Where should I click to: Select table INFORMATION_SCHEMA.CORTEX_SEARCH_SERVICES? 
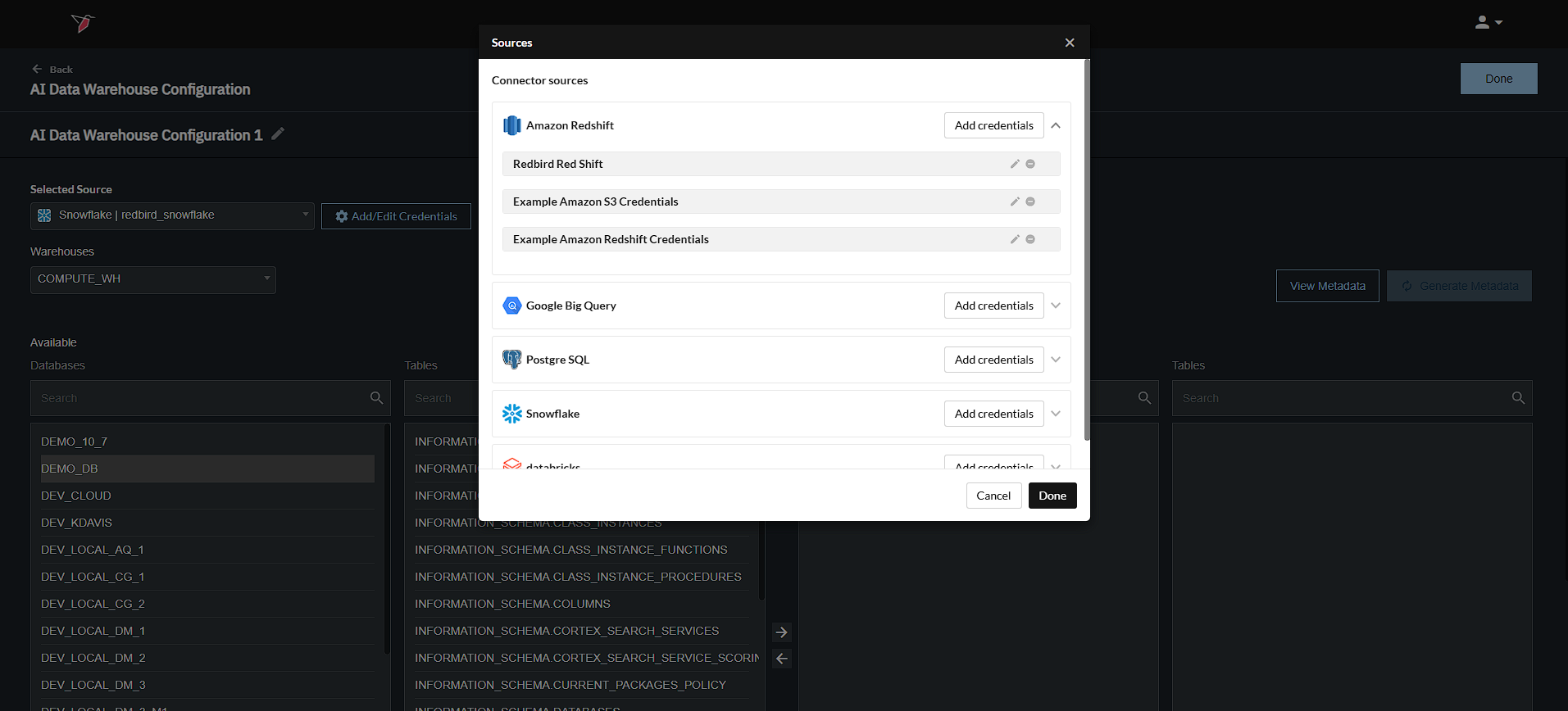click(x=582, y=631)
